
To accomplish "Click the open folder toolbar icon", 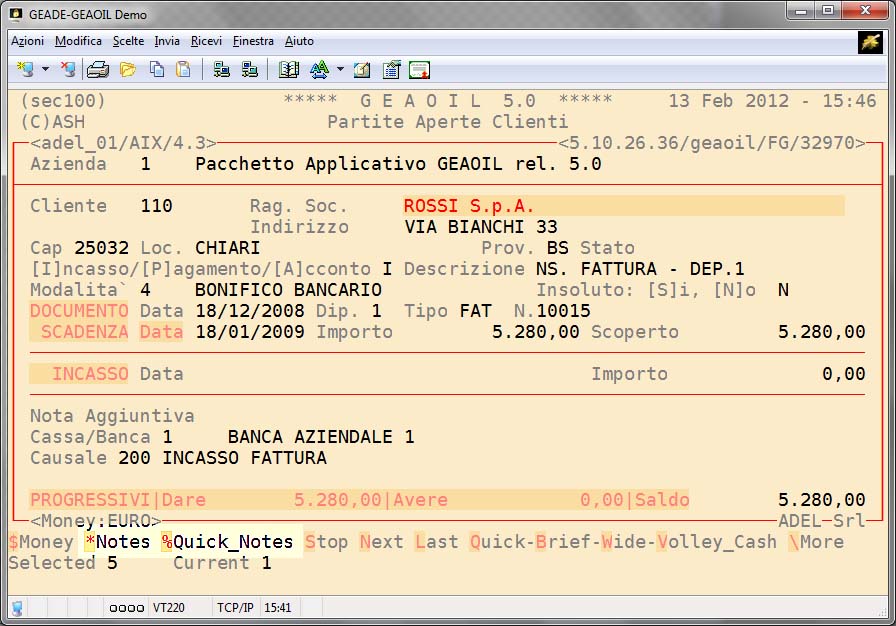I will (128, 70).
